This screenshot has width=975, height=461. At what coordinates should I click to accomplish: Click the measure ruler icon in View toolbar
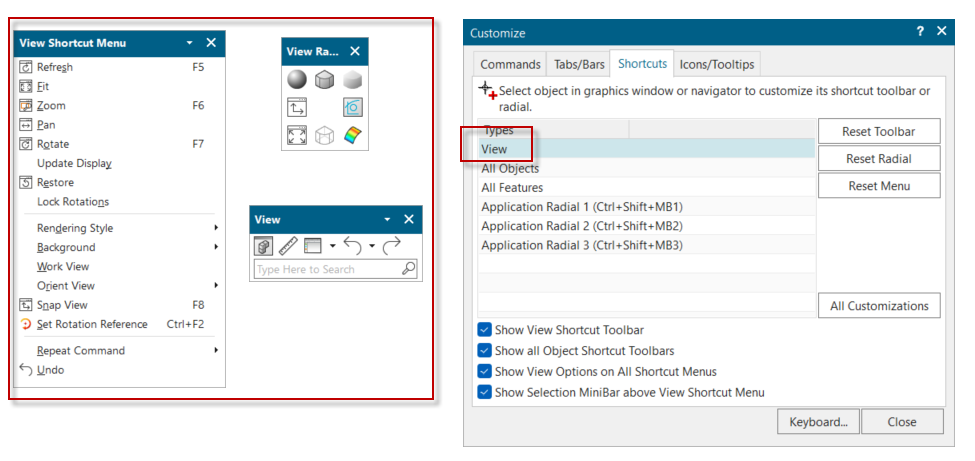(x=288, y=245)
